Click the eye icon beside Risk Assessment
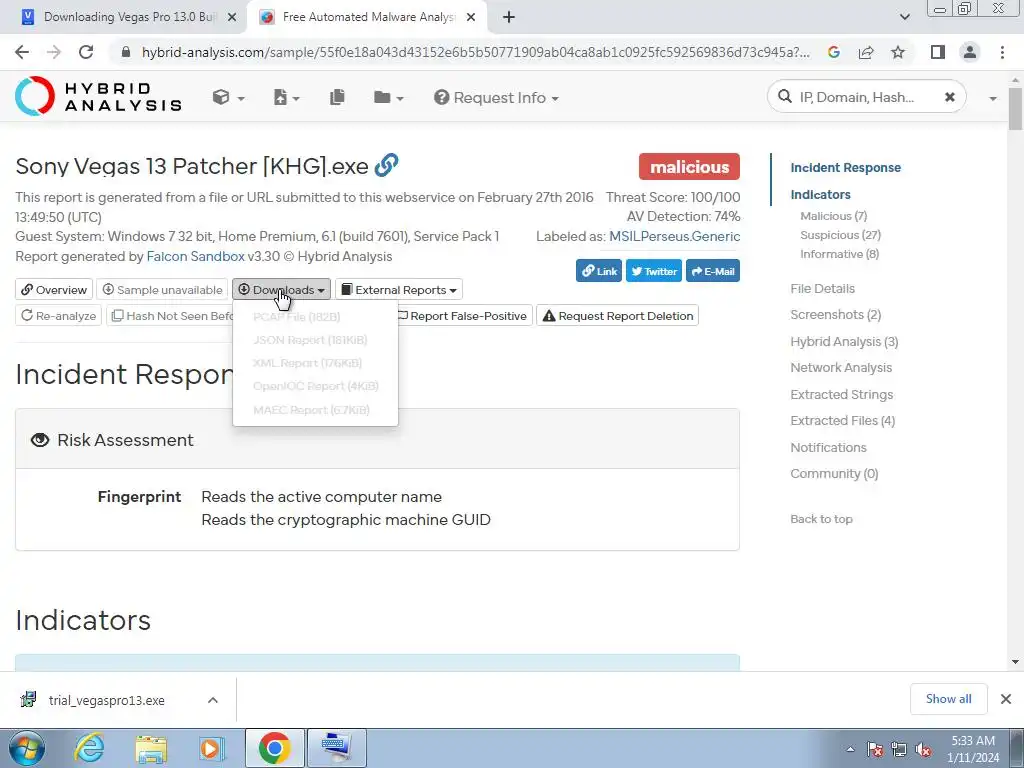 pos(40,440)
